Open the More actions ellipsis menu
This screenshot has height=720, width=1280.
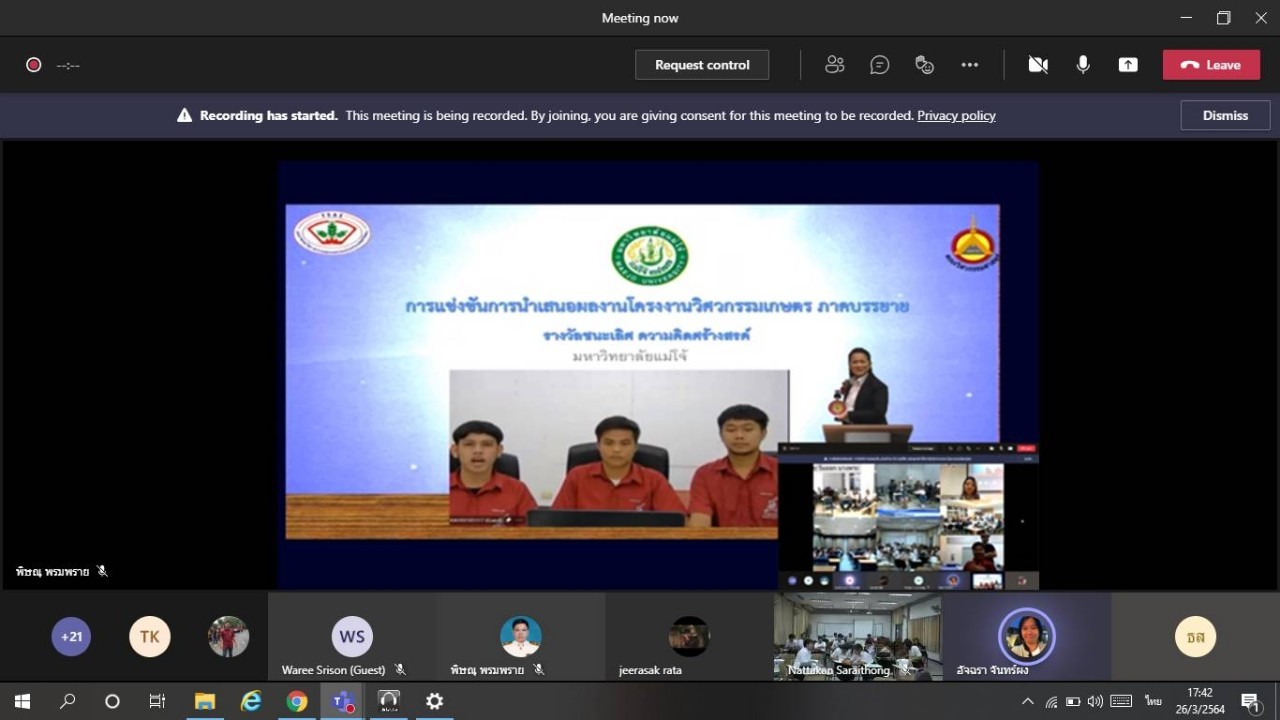tap(969, 65)
